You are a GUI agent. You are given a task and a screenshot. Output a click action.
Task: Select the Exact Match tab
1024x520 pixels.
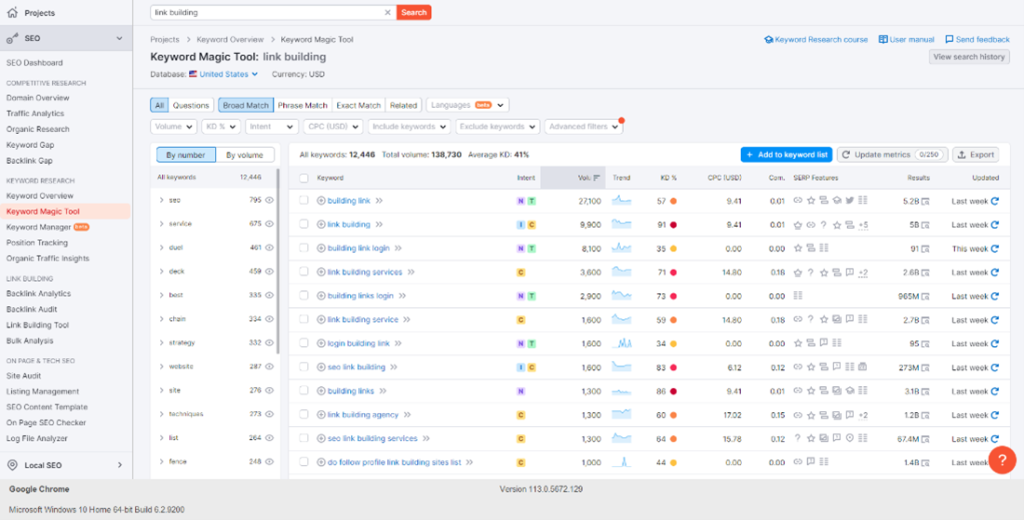359,105
